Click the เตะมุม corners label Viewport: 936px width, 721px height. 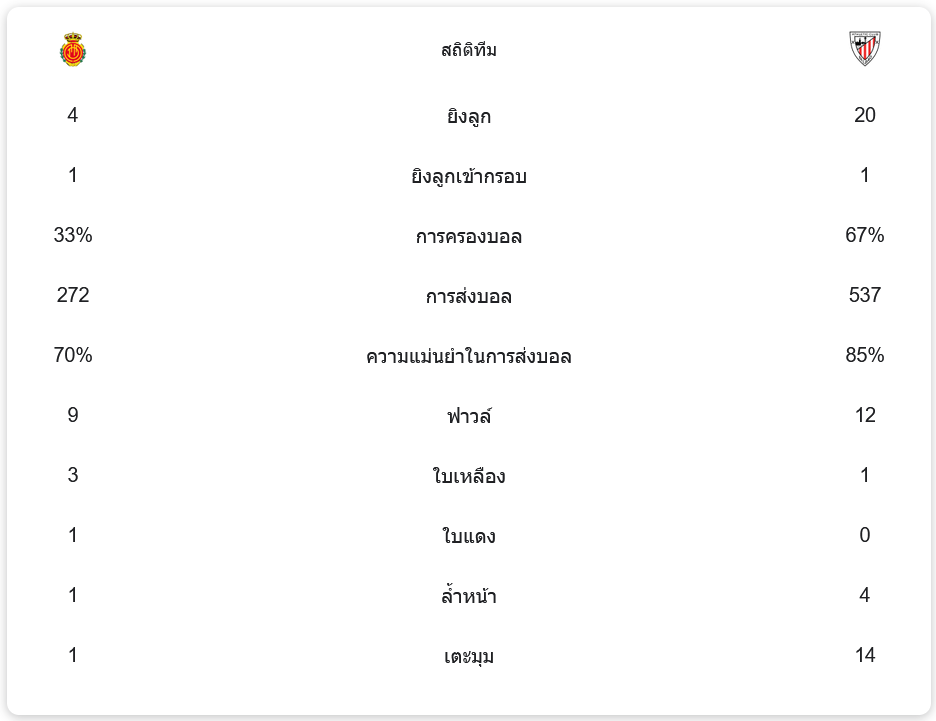468,656
